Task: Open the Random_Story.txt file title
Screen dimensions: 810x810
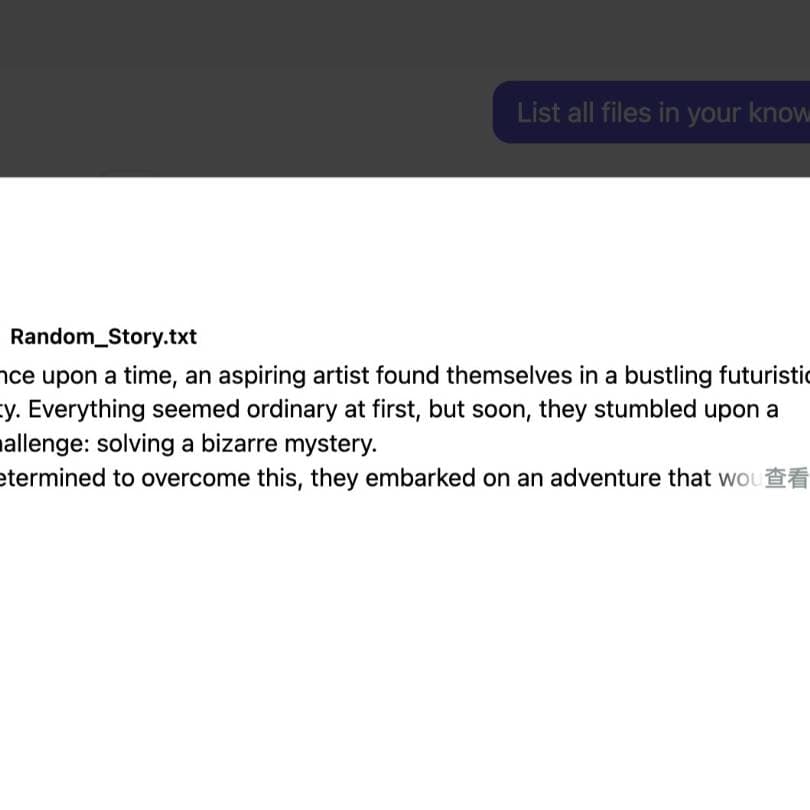Action: (103, 337)
